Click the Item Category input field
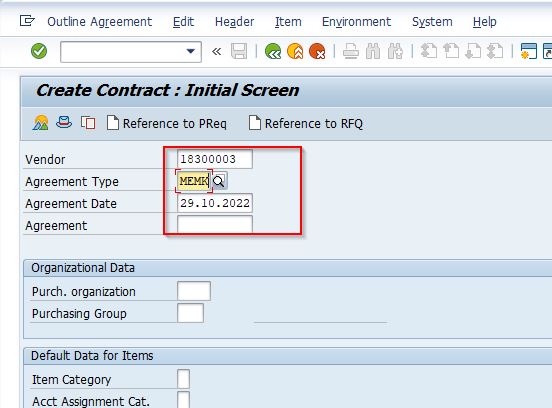Screen dimensions: 552x408 pos(183,379)
